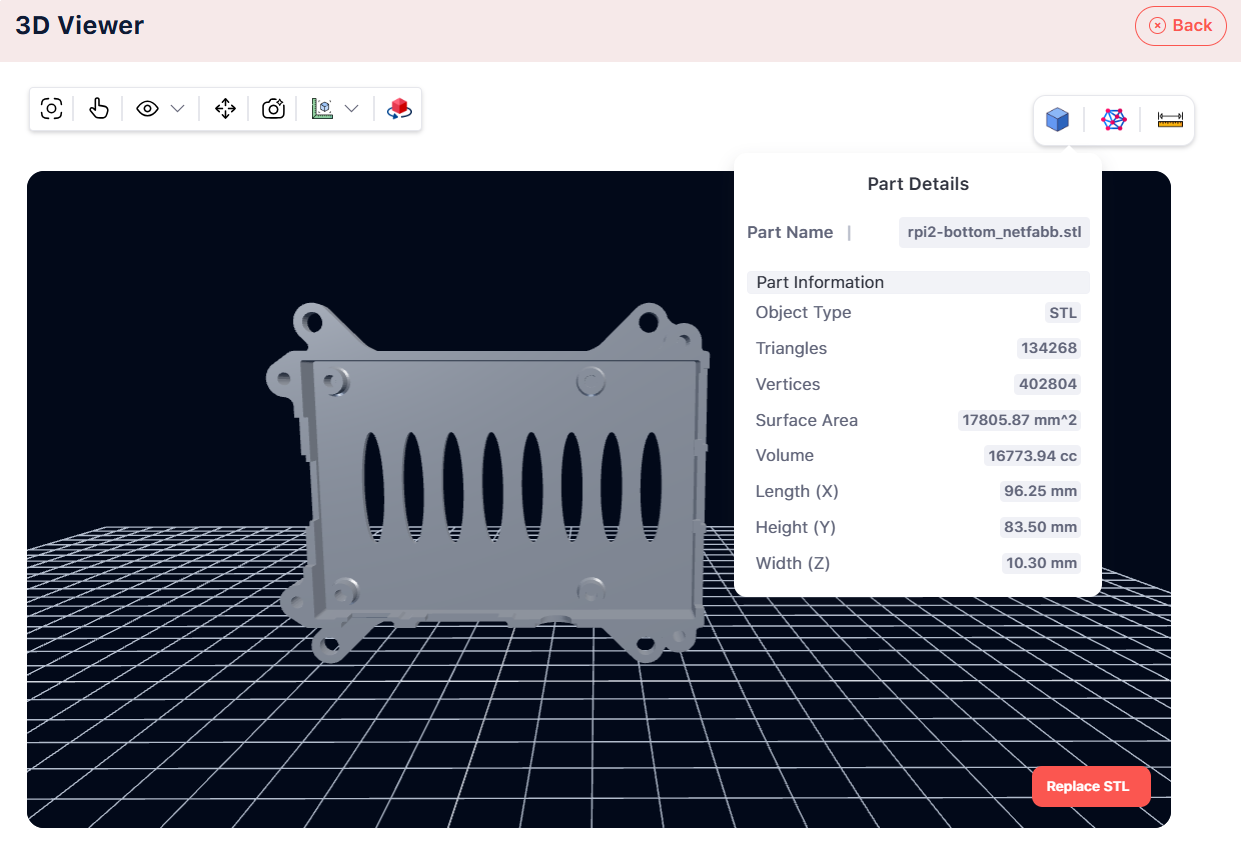Viewport: 1241px width, 857px height.
Task: Click the rpi2-bottom_netfabb.stl part name field
Action: (x=993, y=232)
